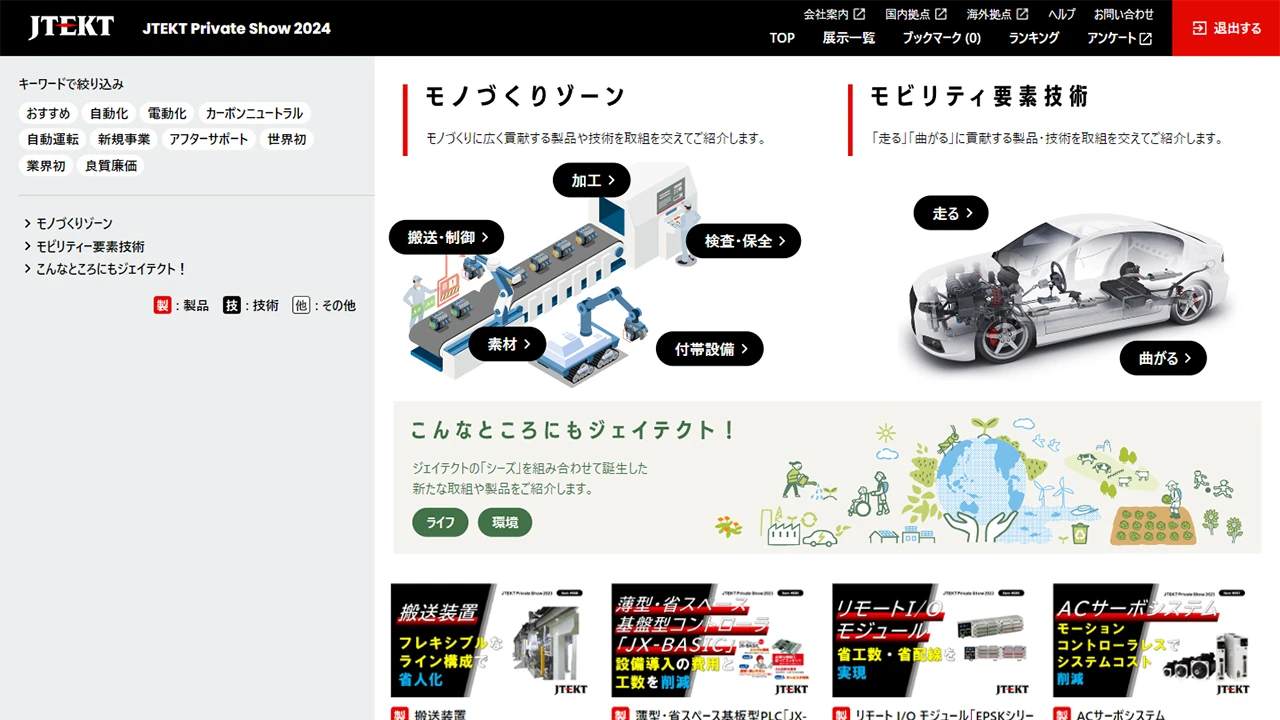Open the 加工 category
This screenshot has height=720, width=1280.
pos(591,180)
